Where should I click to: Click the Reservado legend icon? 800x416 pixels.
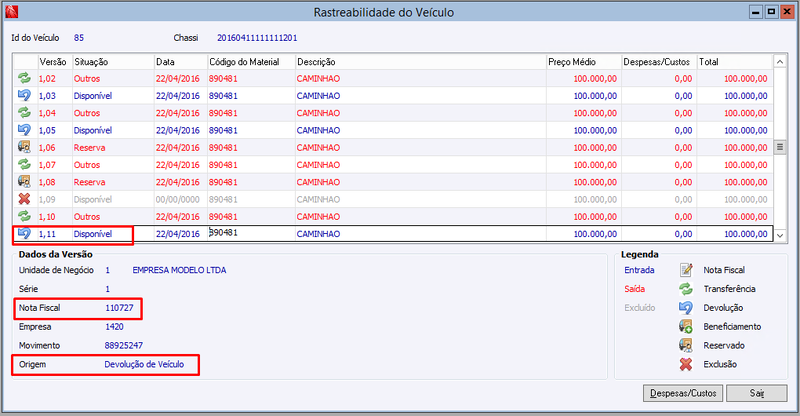click(686, 346)
